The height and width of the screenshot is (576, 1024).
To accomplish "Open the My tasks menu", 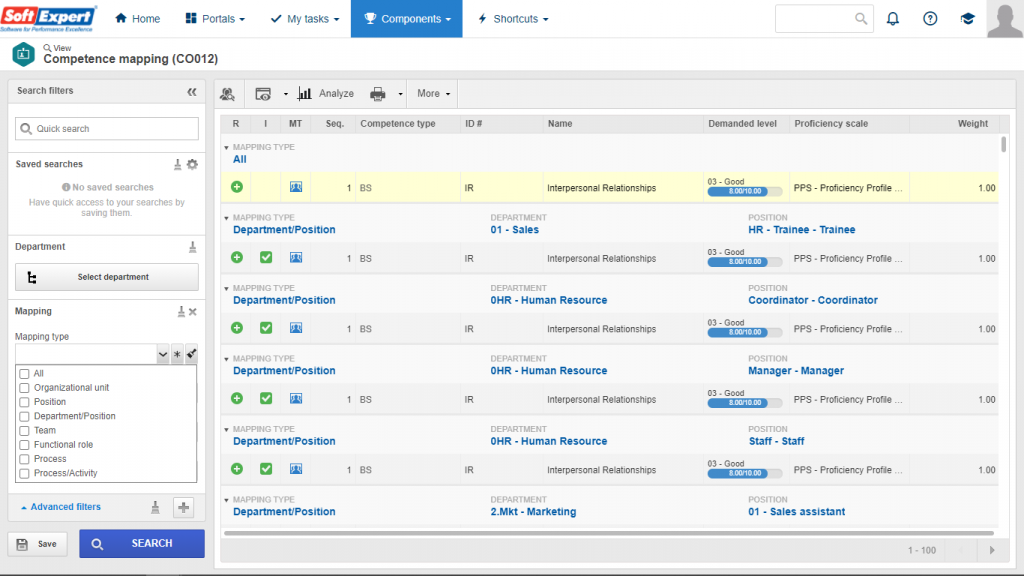I will [x=305, y=19].
